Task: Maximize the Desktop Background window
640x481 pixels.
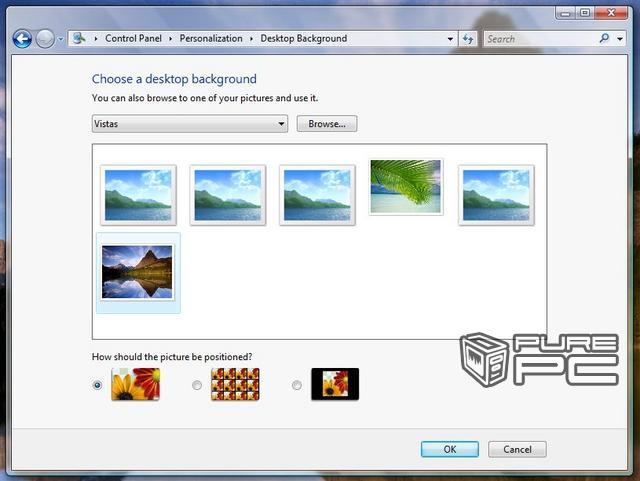Action: [584, 13]
